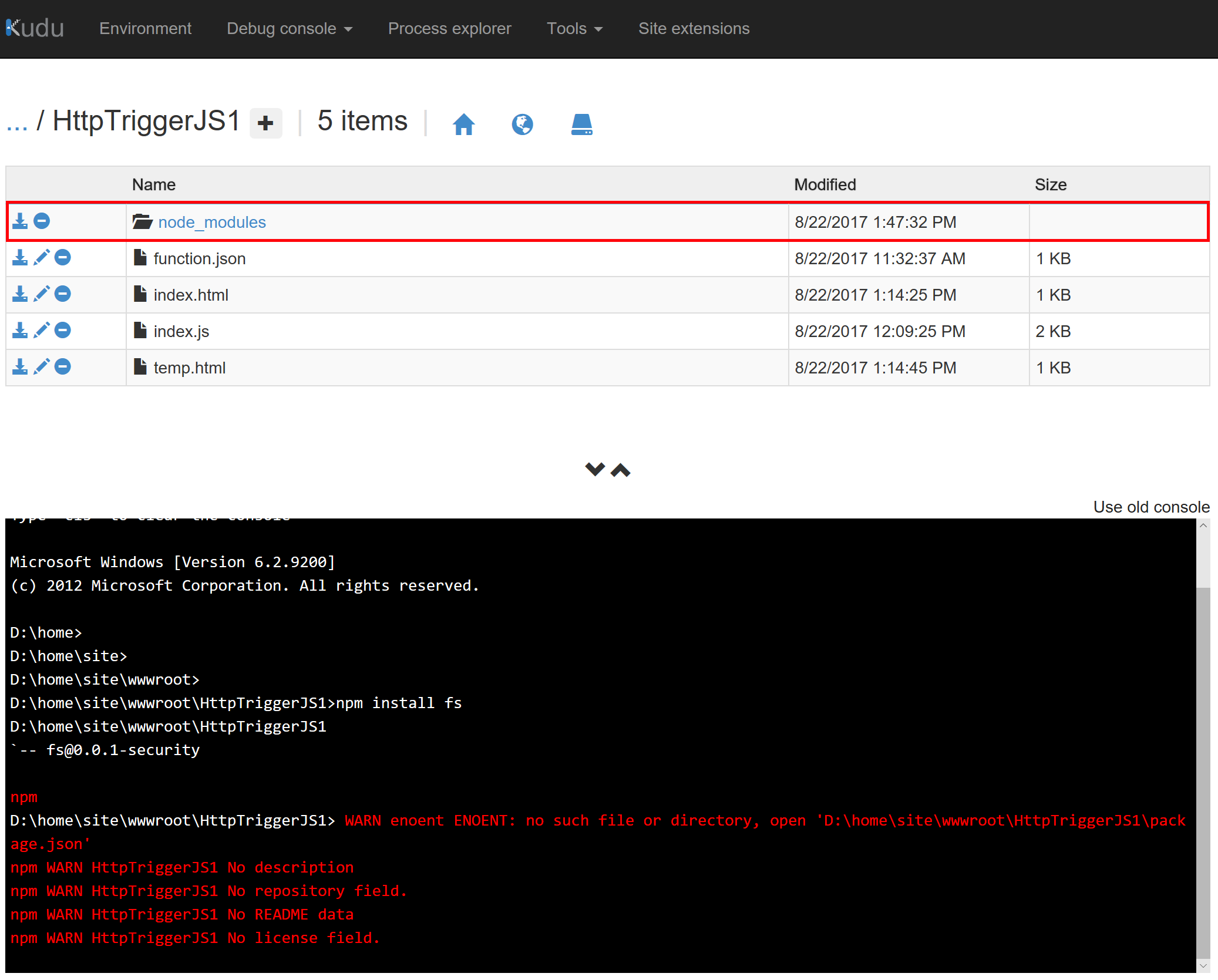Click the index.html file icon
The image size is (1218, 980).
click(x=140, y=294)
